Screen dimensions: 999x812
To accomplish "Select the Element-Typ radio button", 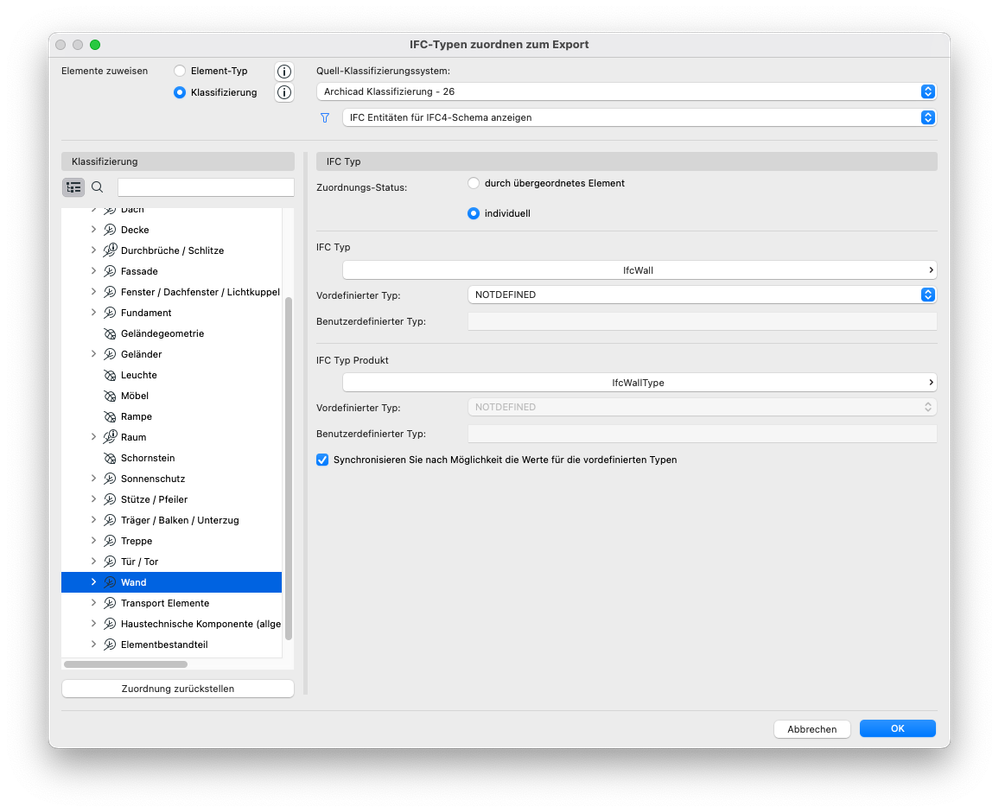I will point(180,71).
